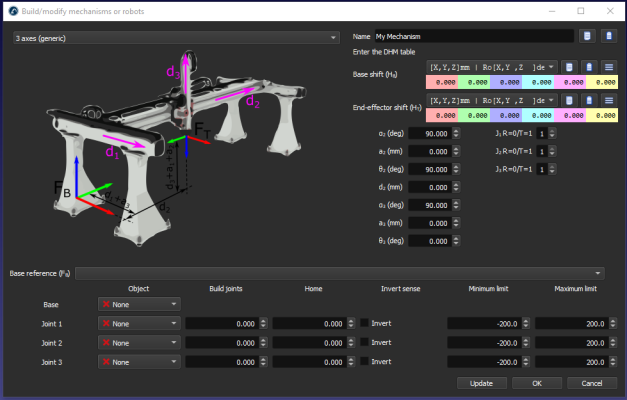Click the paste icon next to Name field
This screenshot has height=400, width=627.
[609, 36]
